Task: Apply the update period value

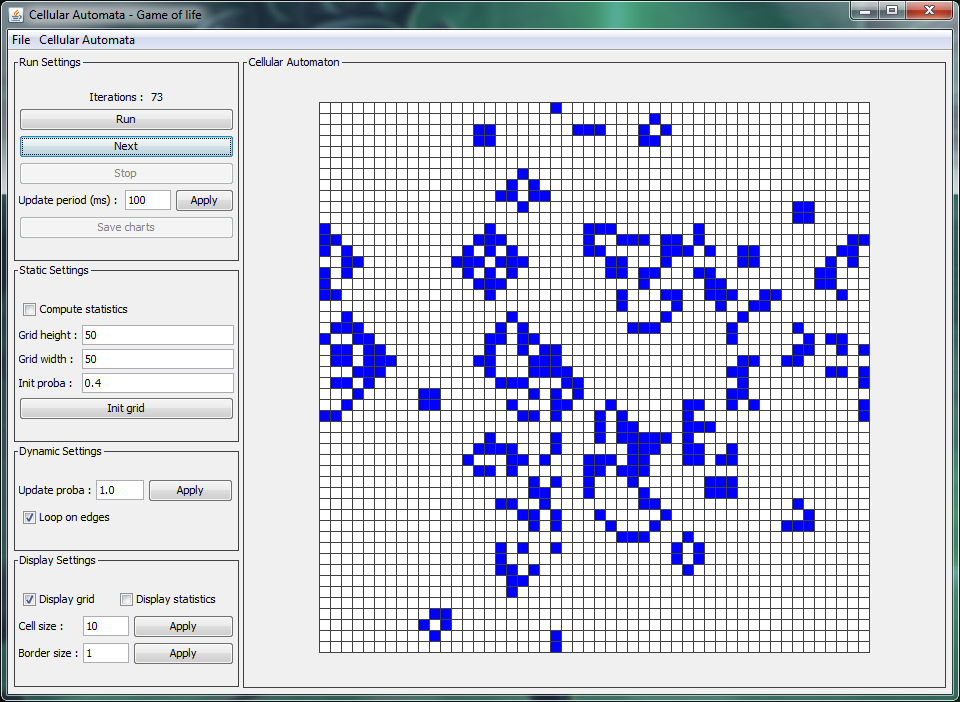Action: click(204, 200)
